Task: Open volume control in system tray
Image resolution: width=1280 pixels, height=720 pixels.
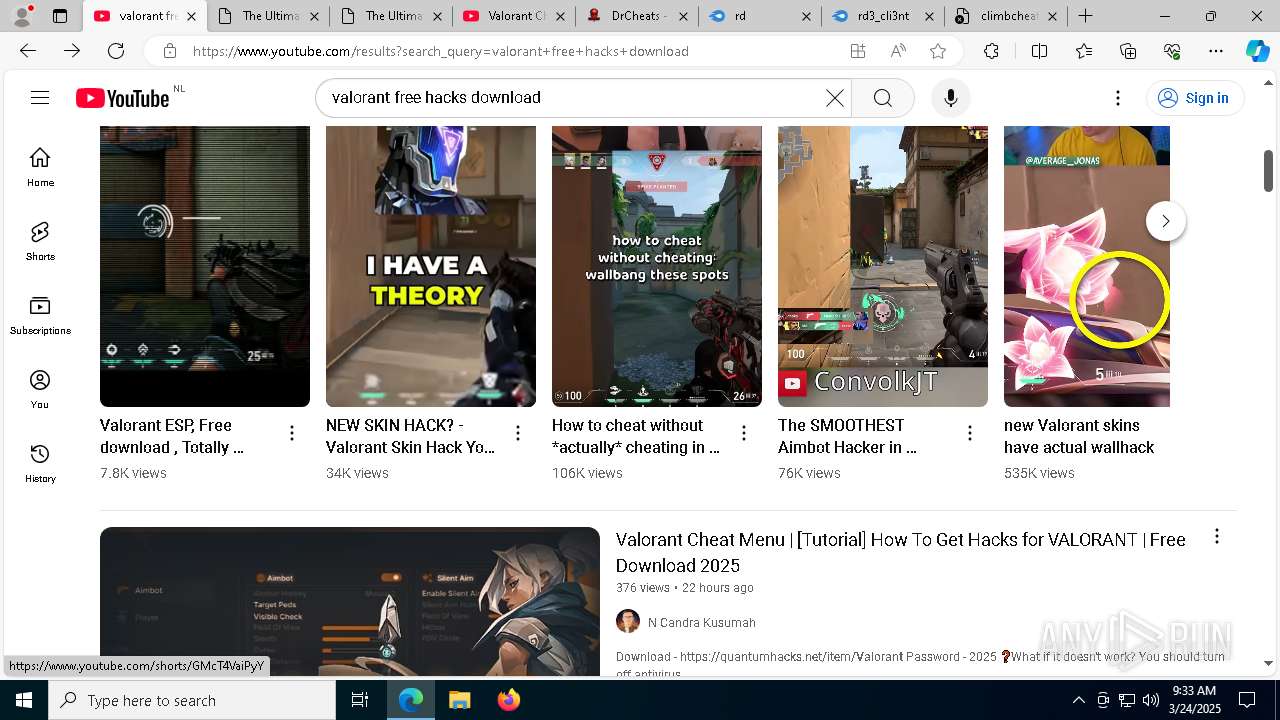Action: pyautogui.click(x=1150, y=700)
